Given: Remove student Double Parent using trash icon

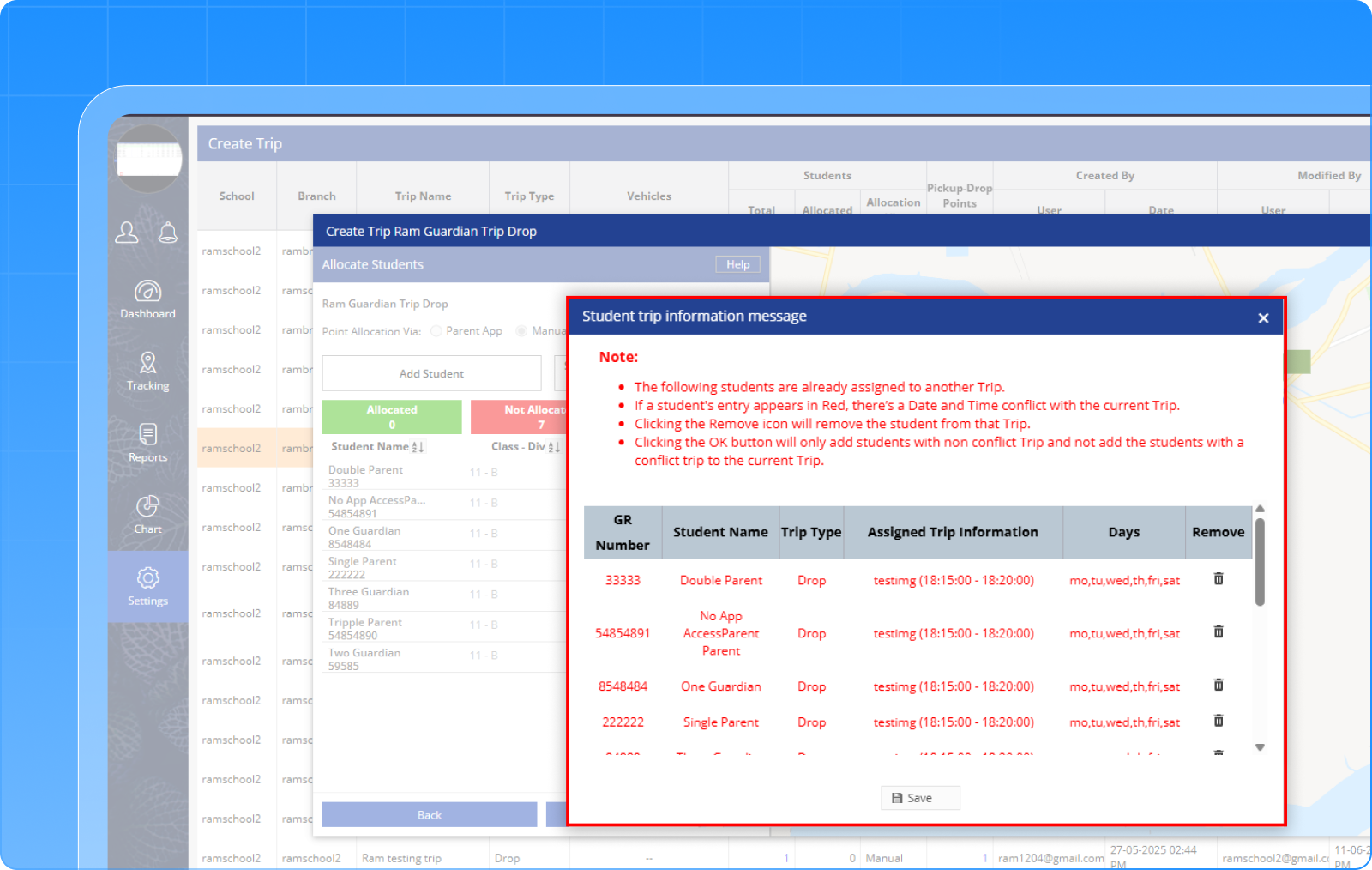Looking at the screenshot, I should (1218, 579).
